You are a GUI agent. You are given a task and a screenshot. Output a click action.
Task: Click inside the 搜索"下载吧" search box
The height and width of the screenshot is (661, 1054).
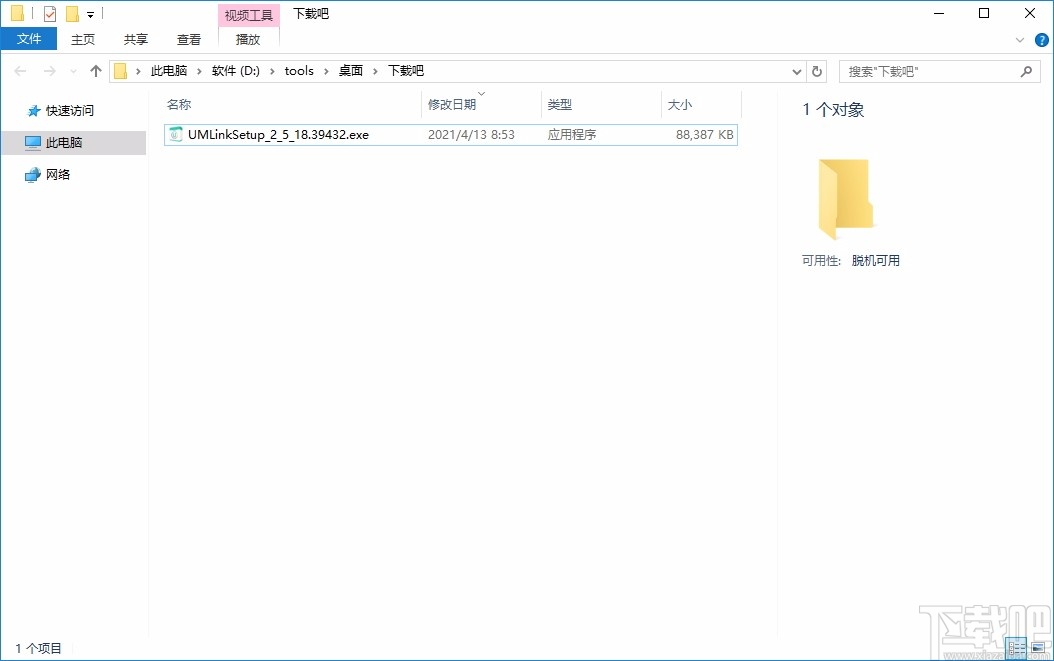click(930, 70)
